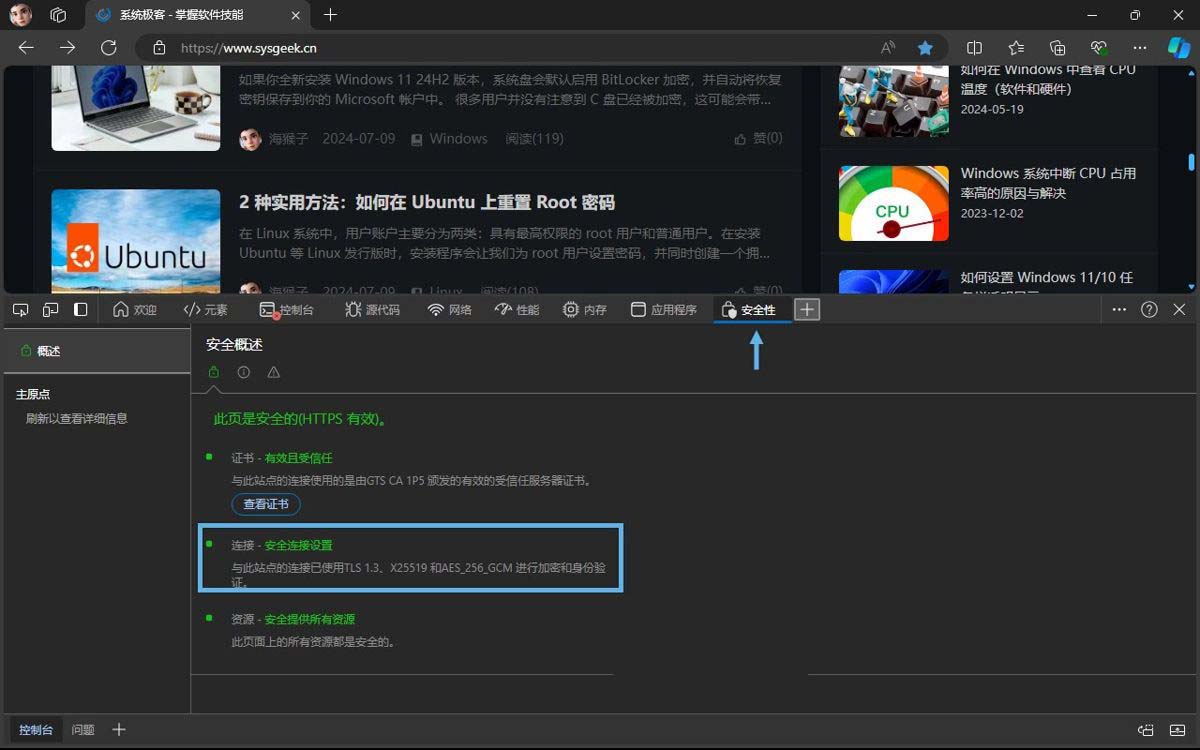Open the 源代码 DevTools tab
The height and width of the screenshot is (750, 1200).
(372, 310)
